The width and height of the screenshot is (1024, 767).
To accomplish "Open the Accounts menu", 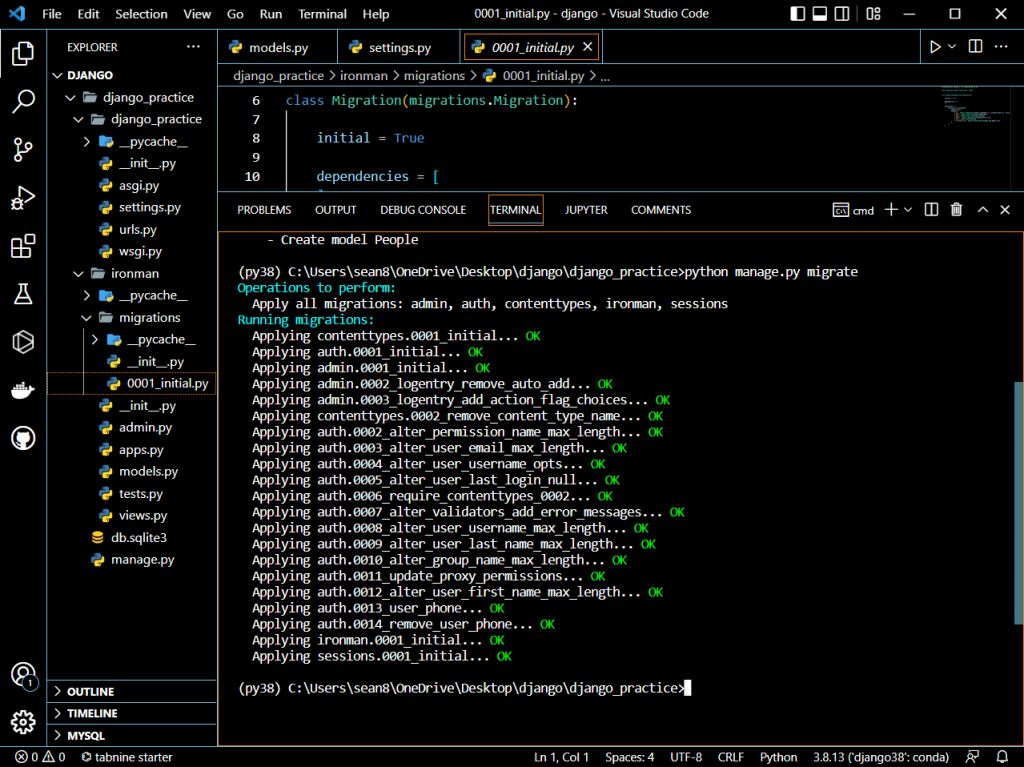I will pos(23,675).
